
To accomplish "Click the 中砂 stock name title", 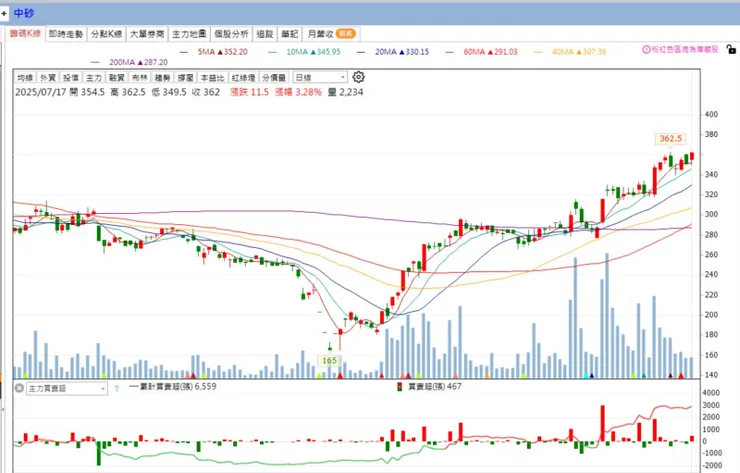I will point(24,13).
